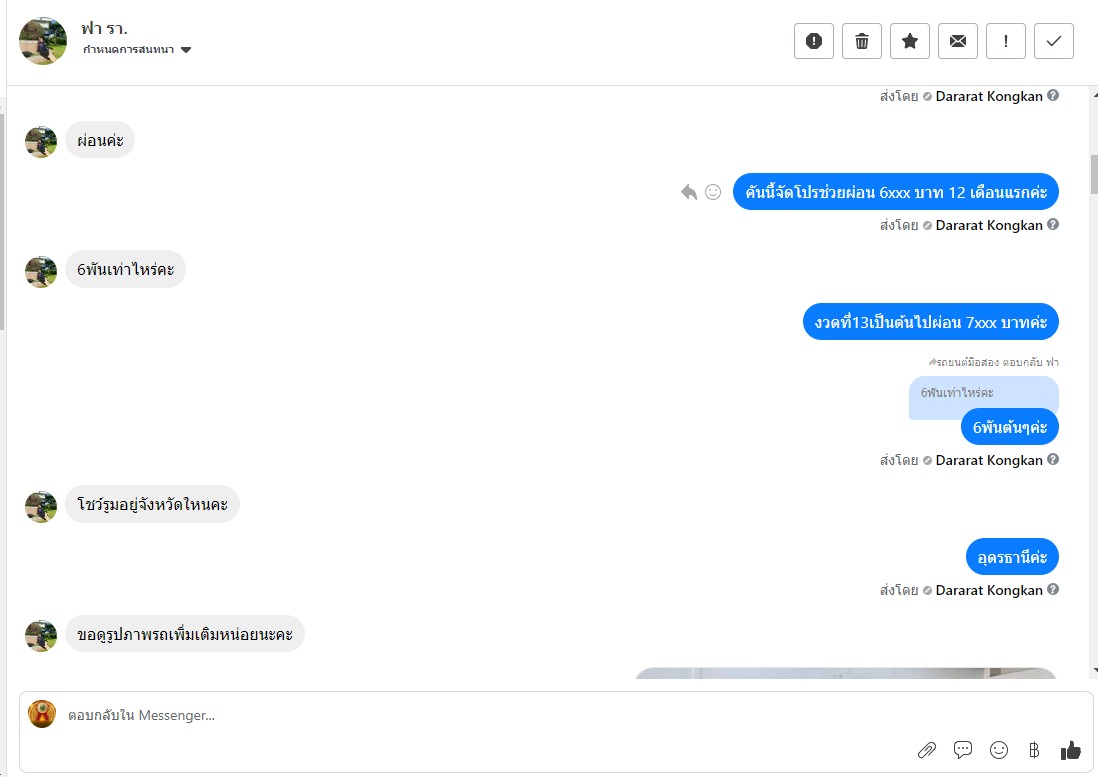This screenshot has height=777, width=1098.
Task: Open the car photo thumbnail at bottom
Action: 845,673
